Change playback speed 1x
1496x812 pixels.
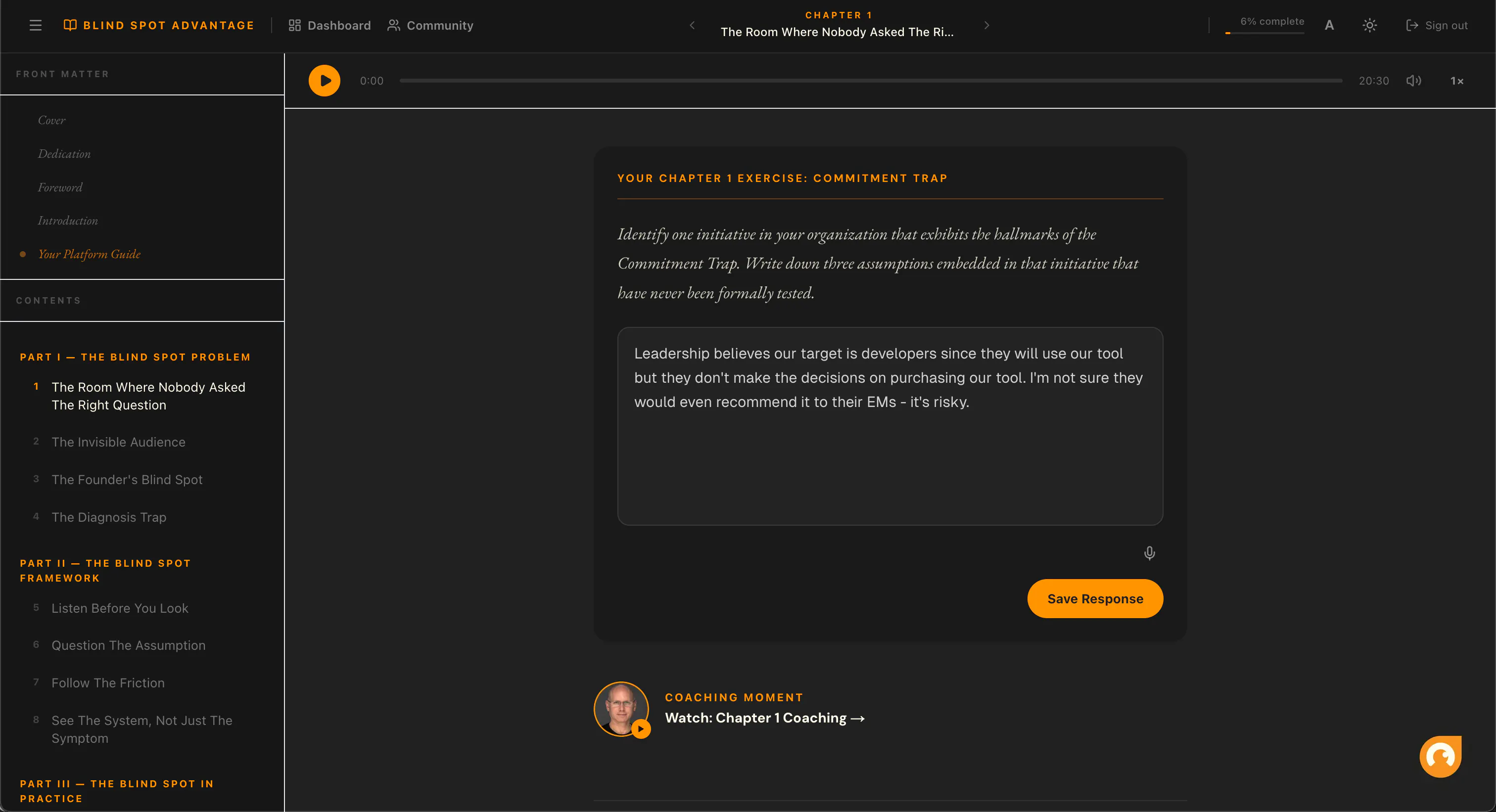click(x=1456, y=81)
